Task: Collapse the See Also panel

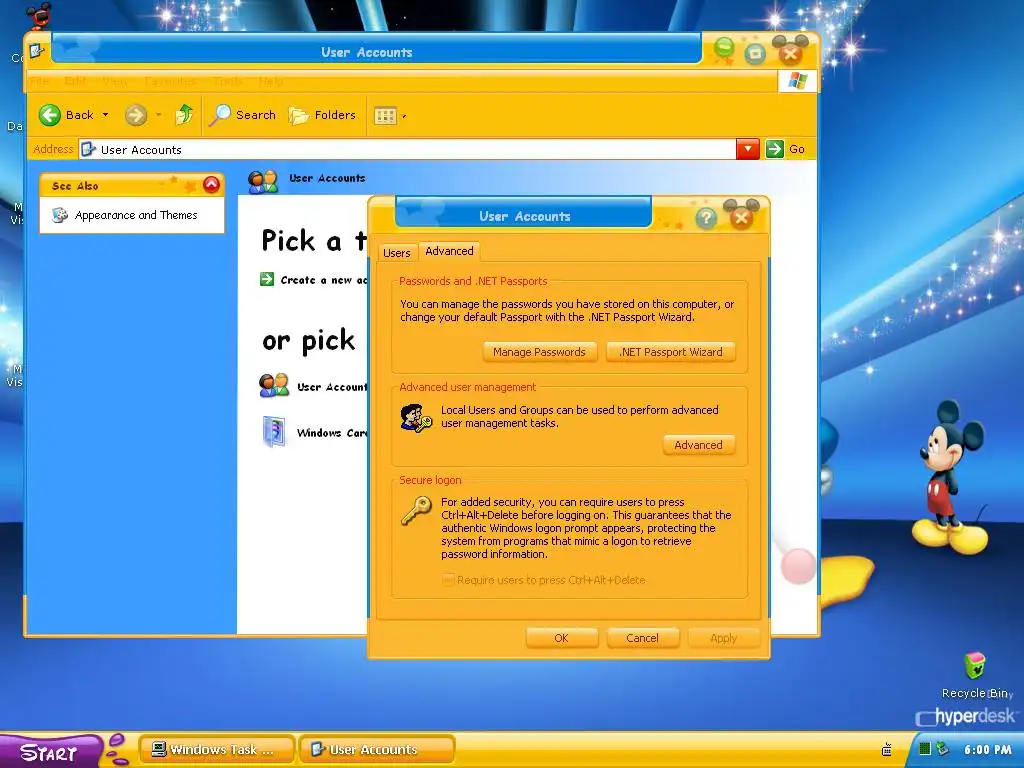Action: 211,185
